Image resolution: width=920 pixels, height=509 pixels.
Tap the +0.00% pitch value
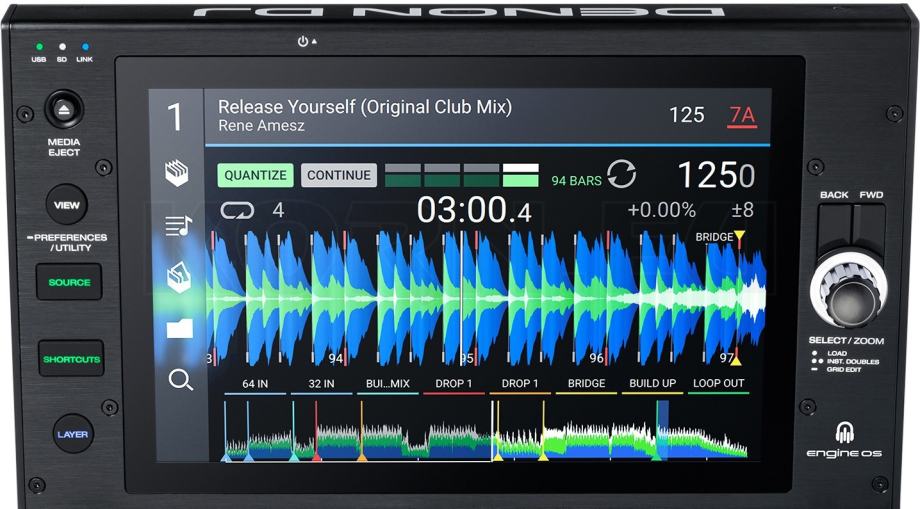point(661,210)
